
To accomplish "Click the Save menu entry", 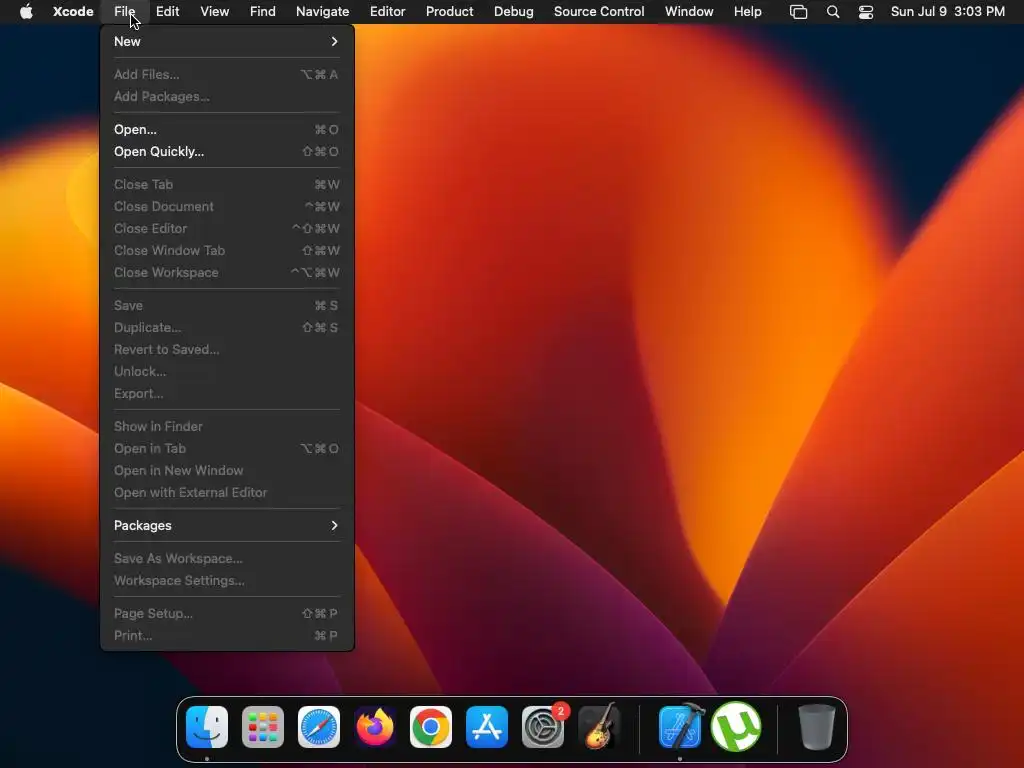I will pos(227,306).
